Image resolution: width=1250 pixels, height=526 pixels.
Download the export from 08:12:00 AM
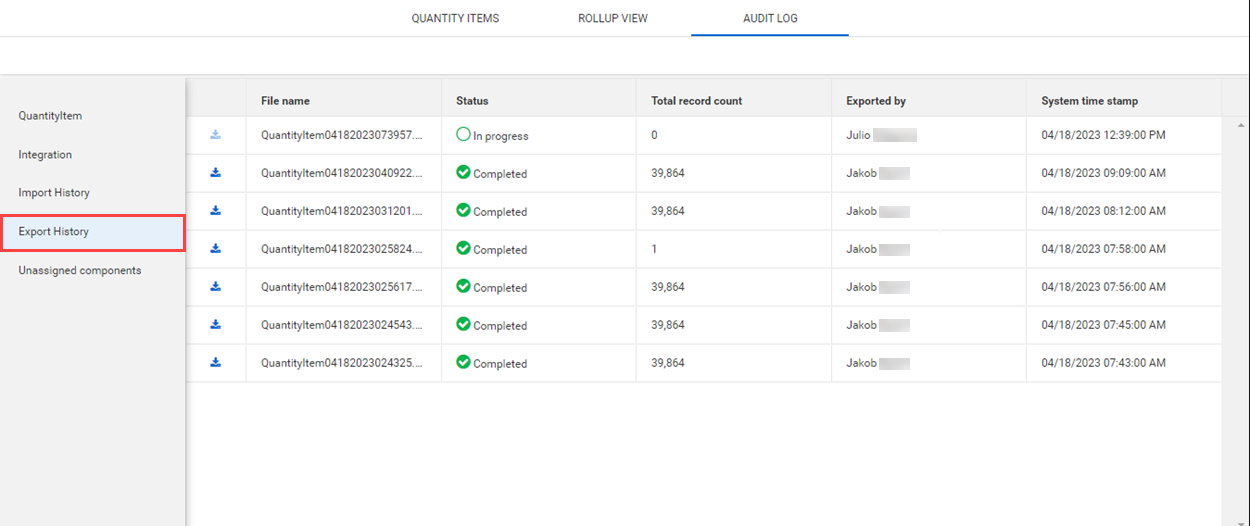pos(215,211)
